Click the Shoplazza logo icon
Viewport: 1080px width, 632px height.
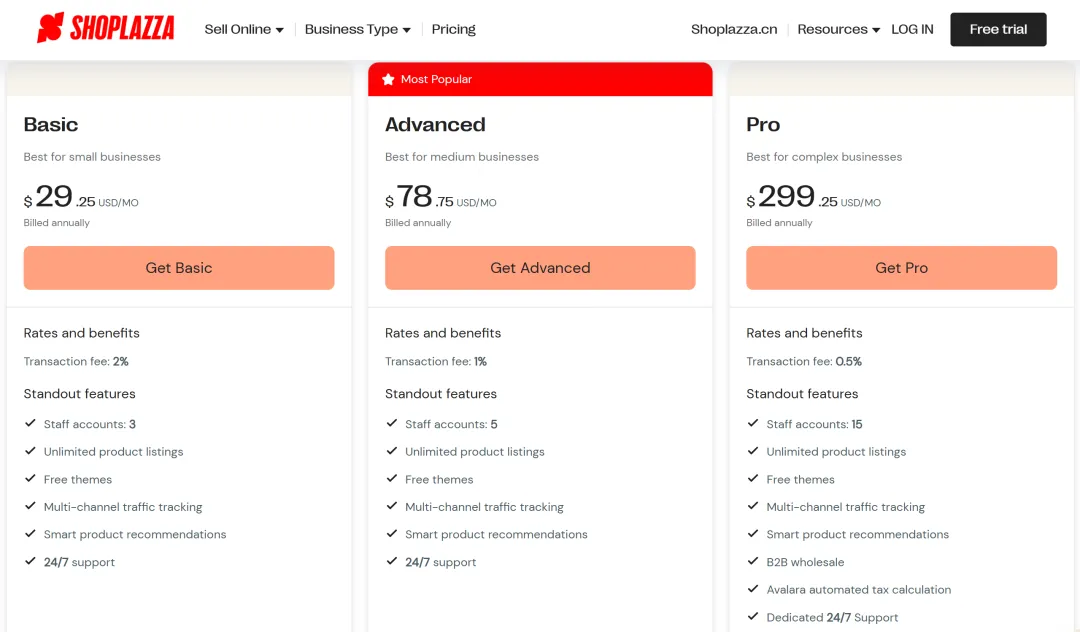(50, 28)
